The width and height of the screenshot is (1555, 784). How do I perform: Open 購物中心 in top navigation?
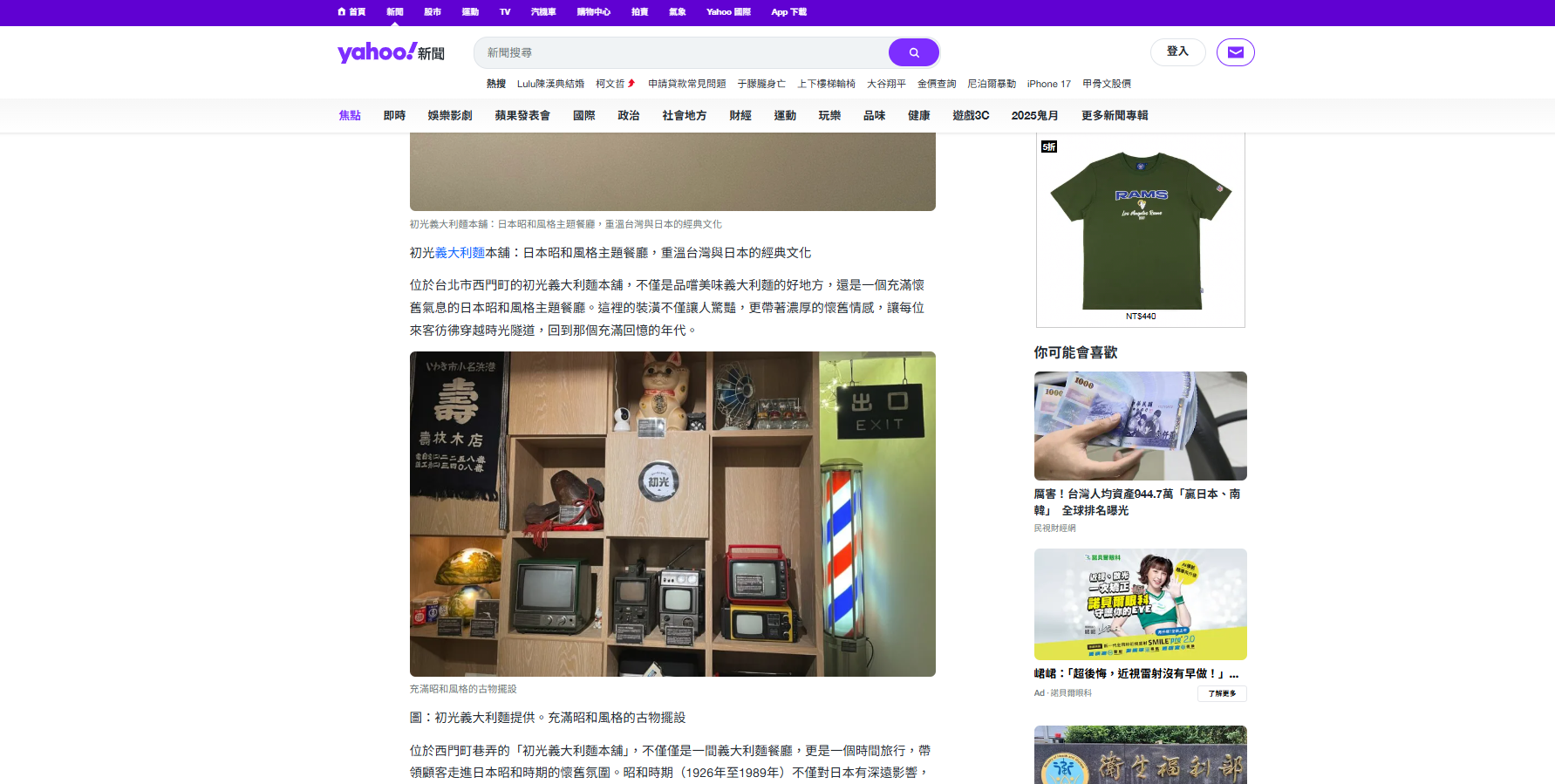(593, 12)
